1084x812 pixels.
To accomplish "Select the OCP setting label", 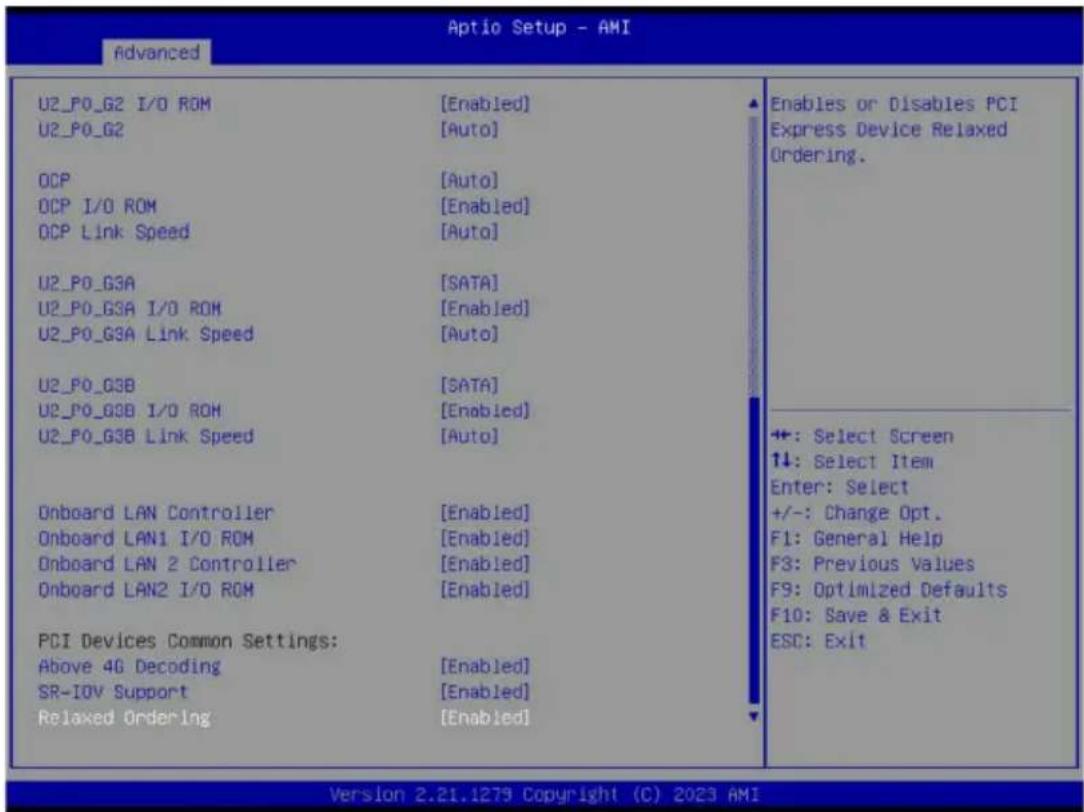I will click(54, 181).
